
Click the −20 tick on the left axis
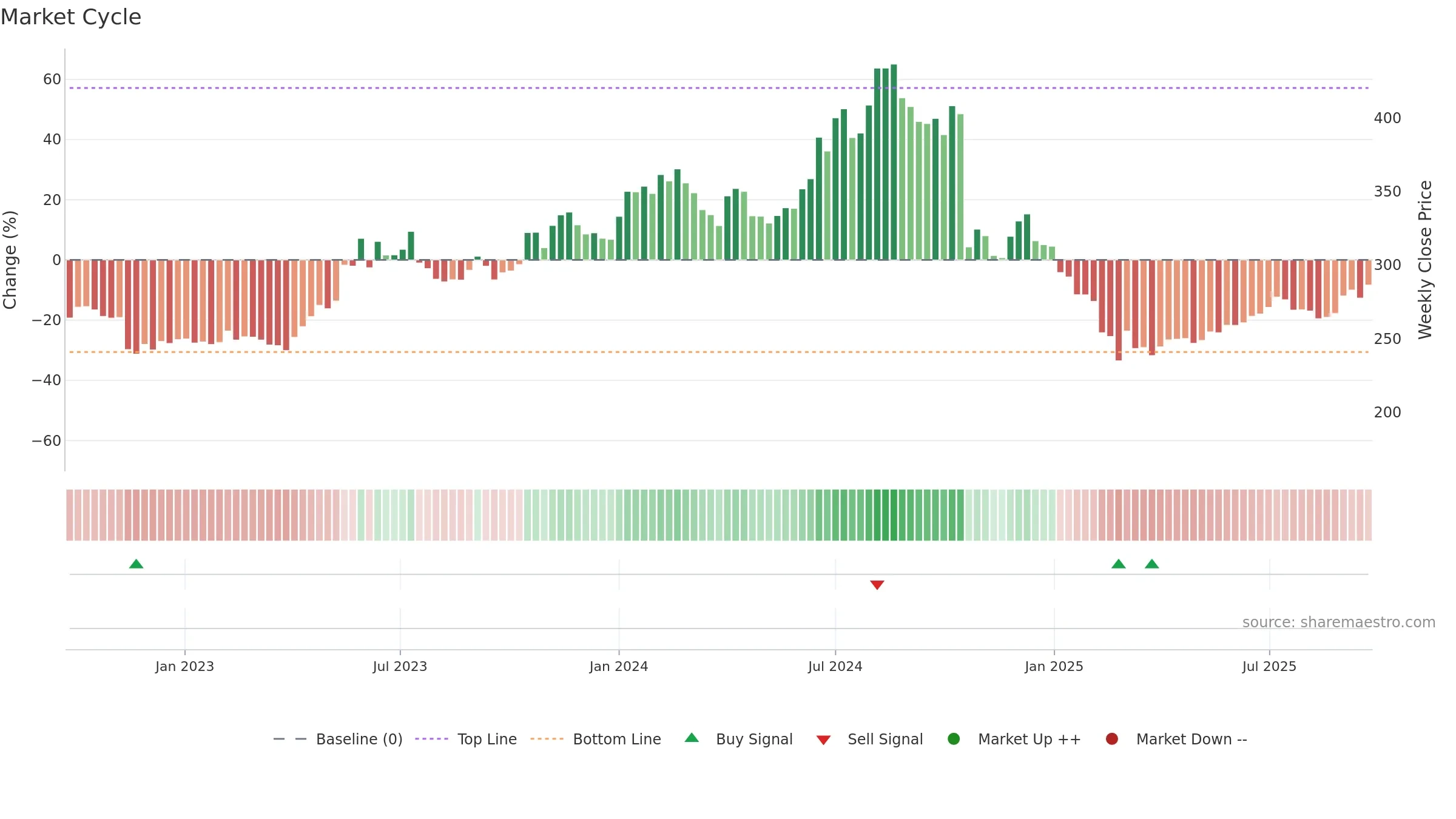(47, 320)
